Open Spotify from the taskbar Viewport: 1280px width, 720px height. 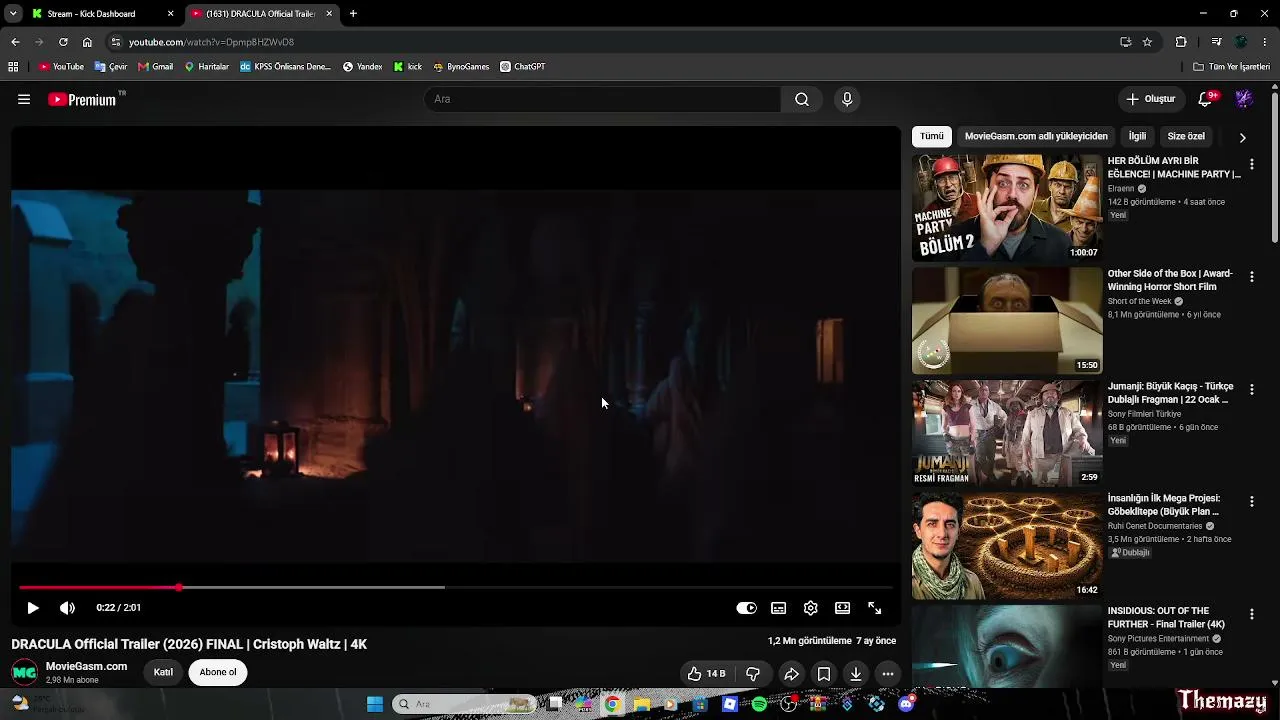click(x=759, y=704)
